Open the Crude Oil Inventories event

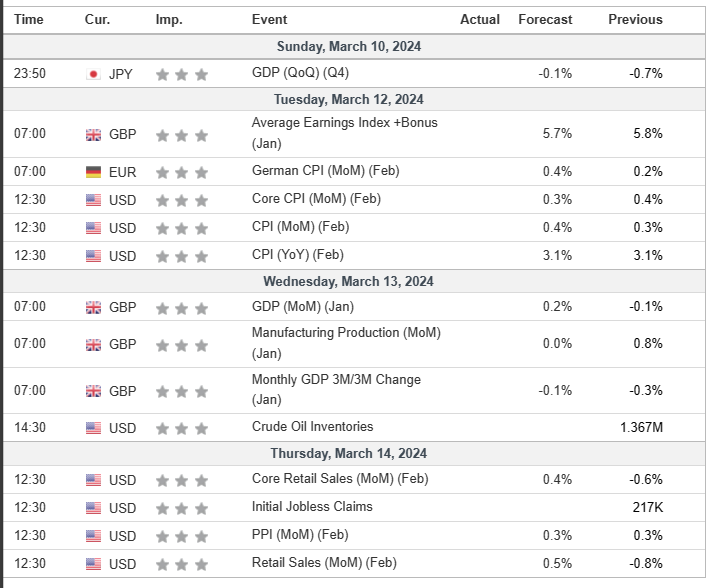312,427
